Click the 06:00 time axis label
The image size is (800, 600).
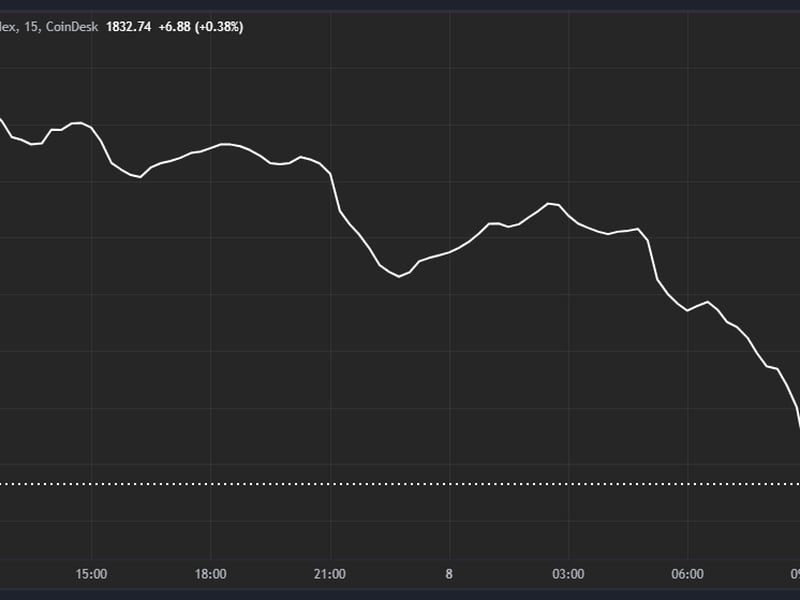pyautogui.click(x=689, y=575)
